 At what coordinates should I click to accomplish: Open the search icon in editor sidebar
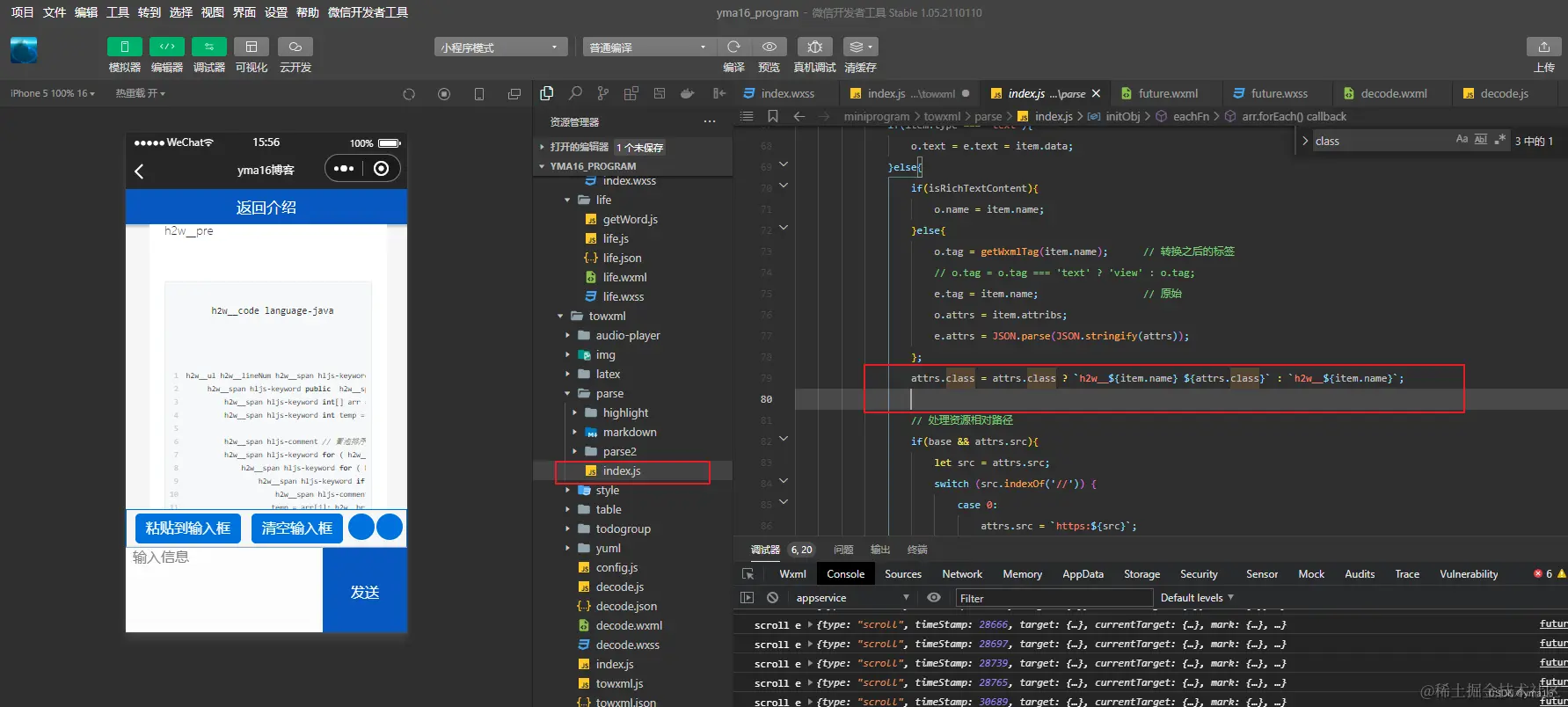(575, 93)
